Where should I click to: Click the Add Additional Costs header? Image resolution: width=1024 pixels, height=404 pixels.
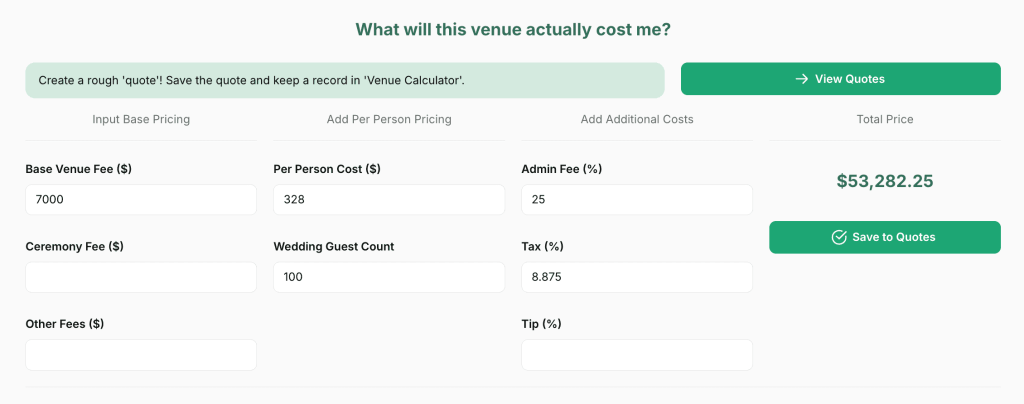(x=637, y=119)
